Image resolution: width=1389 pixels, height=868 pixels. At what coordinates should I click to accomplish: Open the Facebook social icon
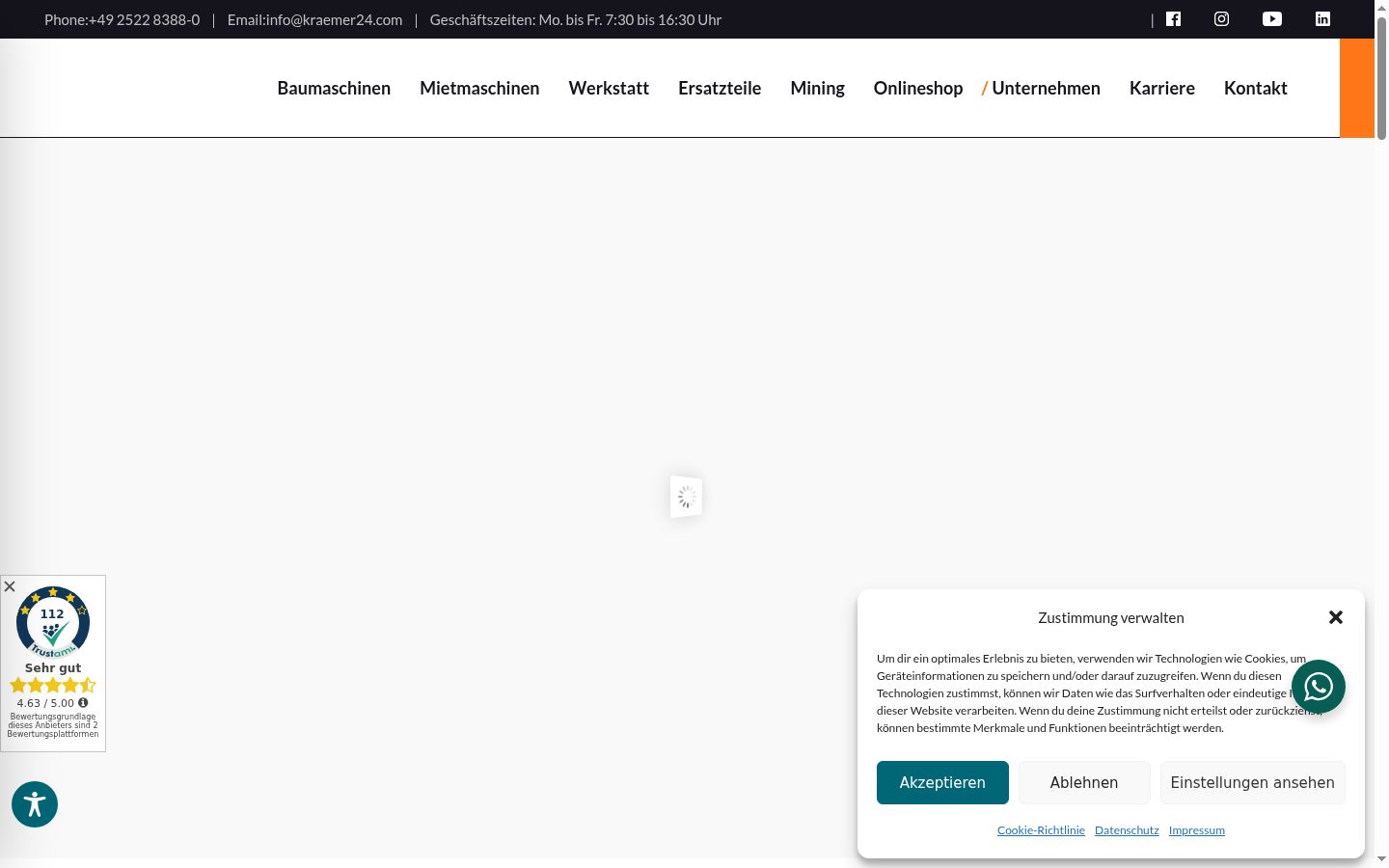pos(1173,19)
